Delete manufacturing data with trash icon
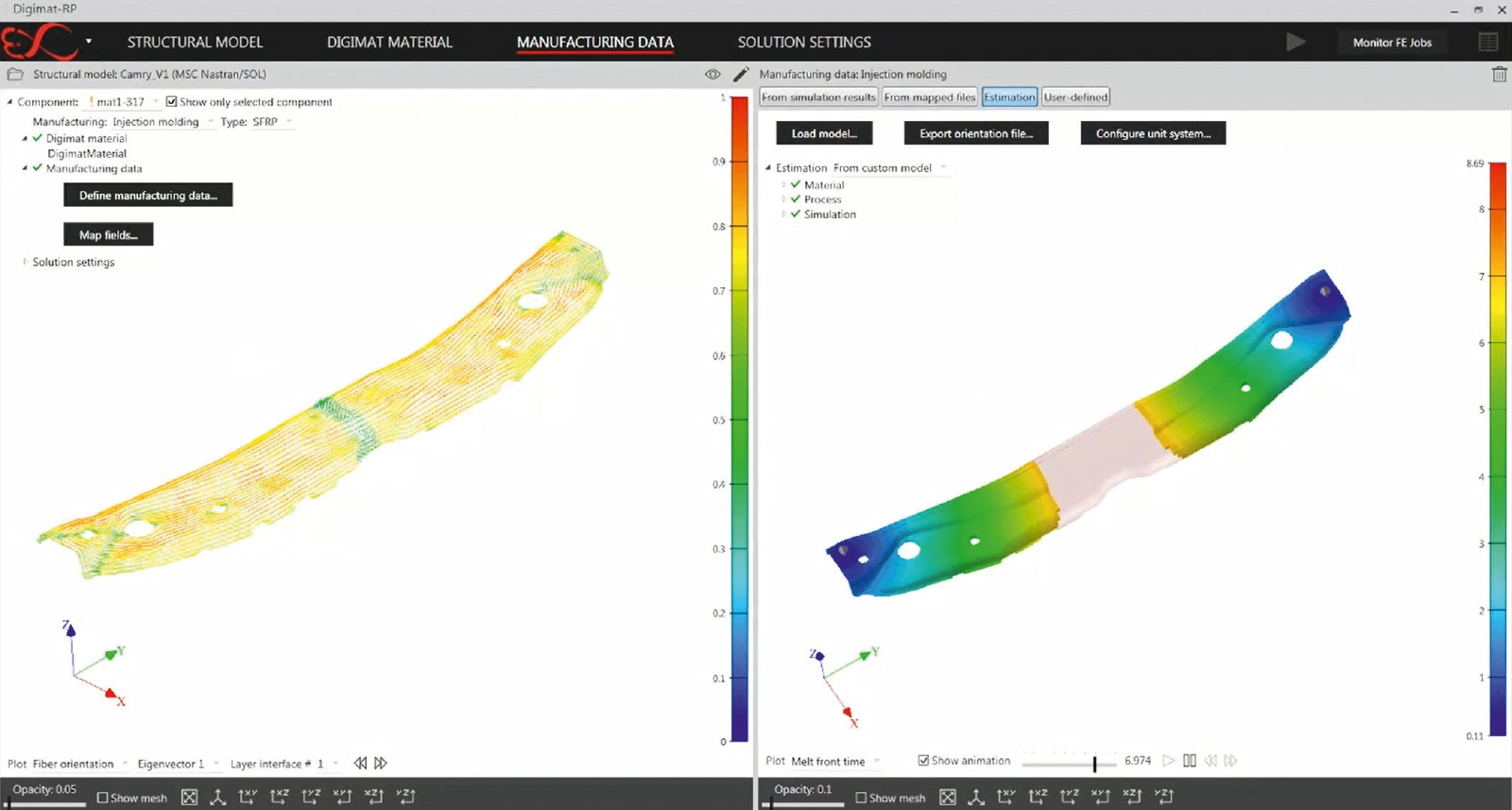 pos(1499,74)
